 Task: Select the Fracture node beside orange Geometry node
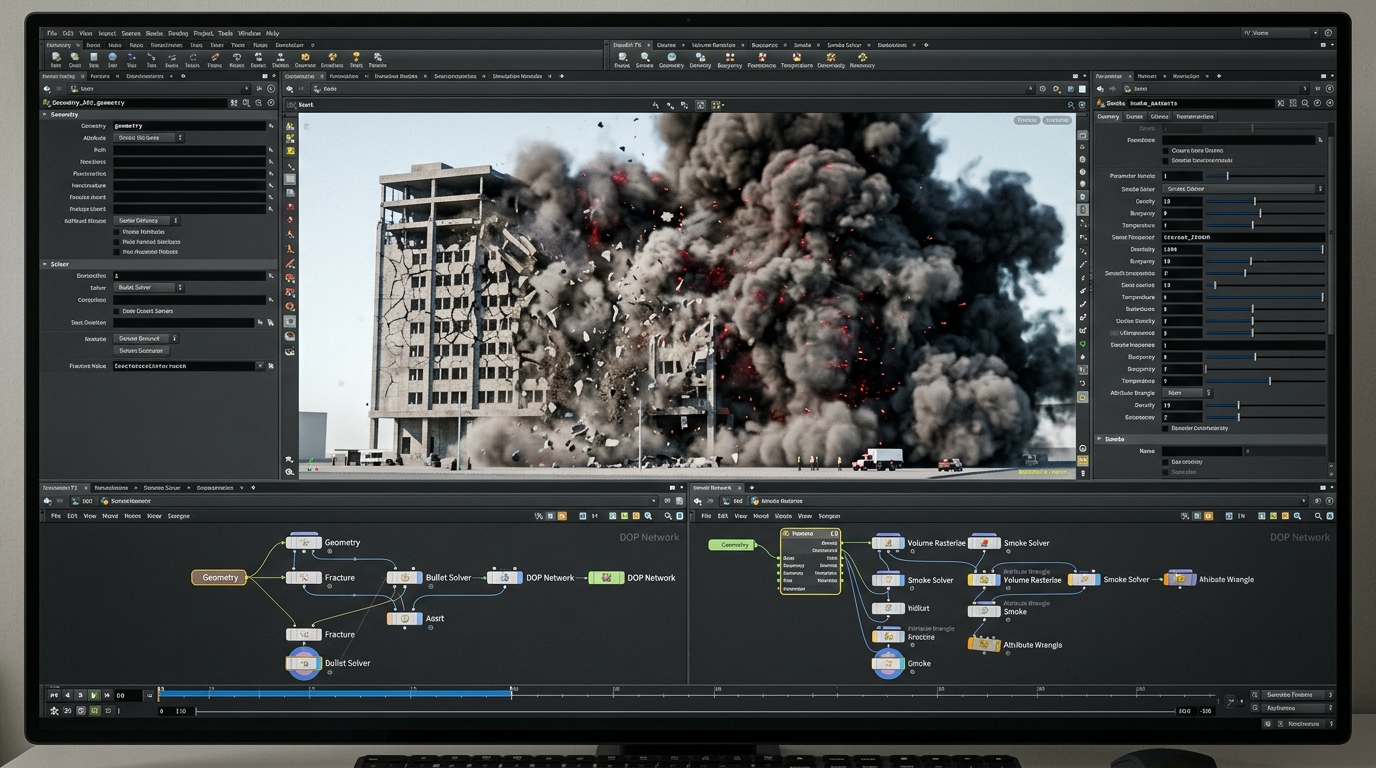tap(304, 578)
